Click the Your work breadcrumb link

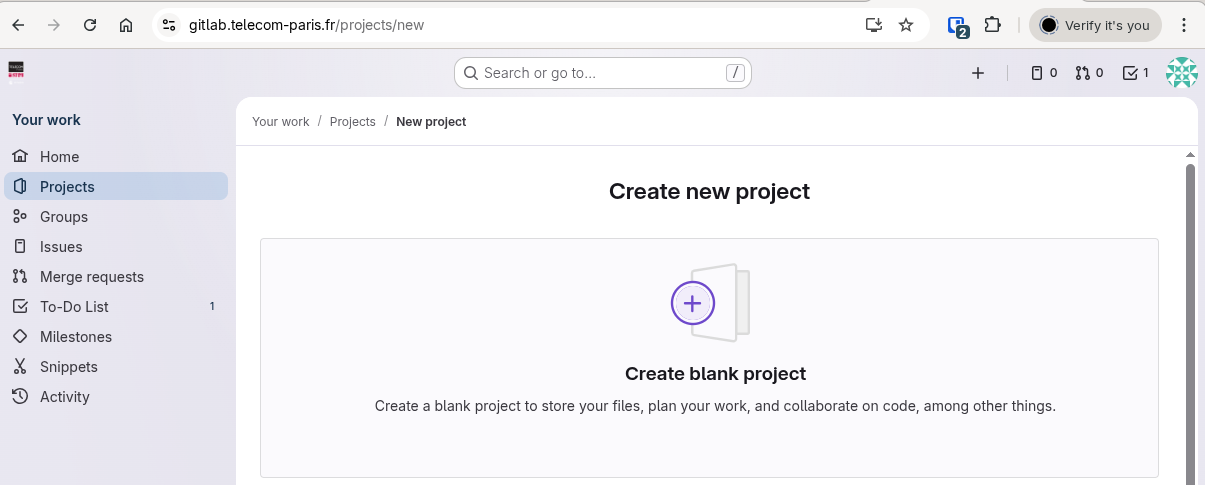(280, 122)
